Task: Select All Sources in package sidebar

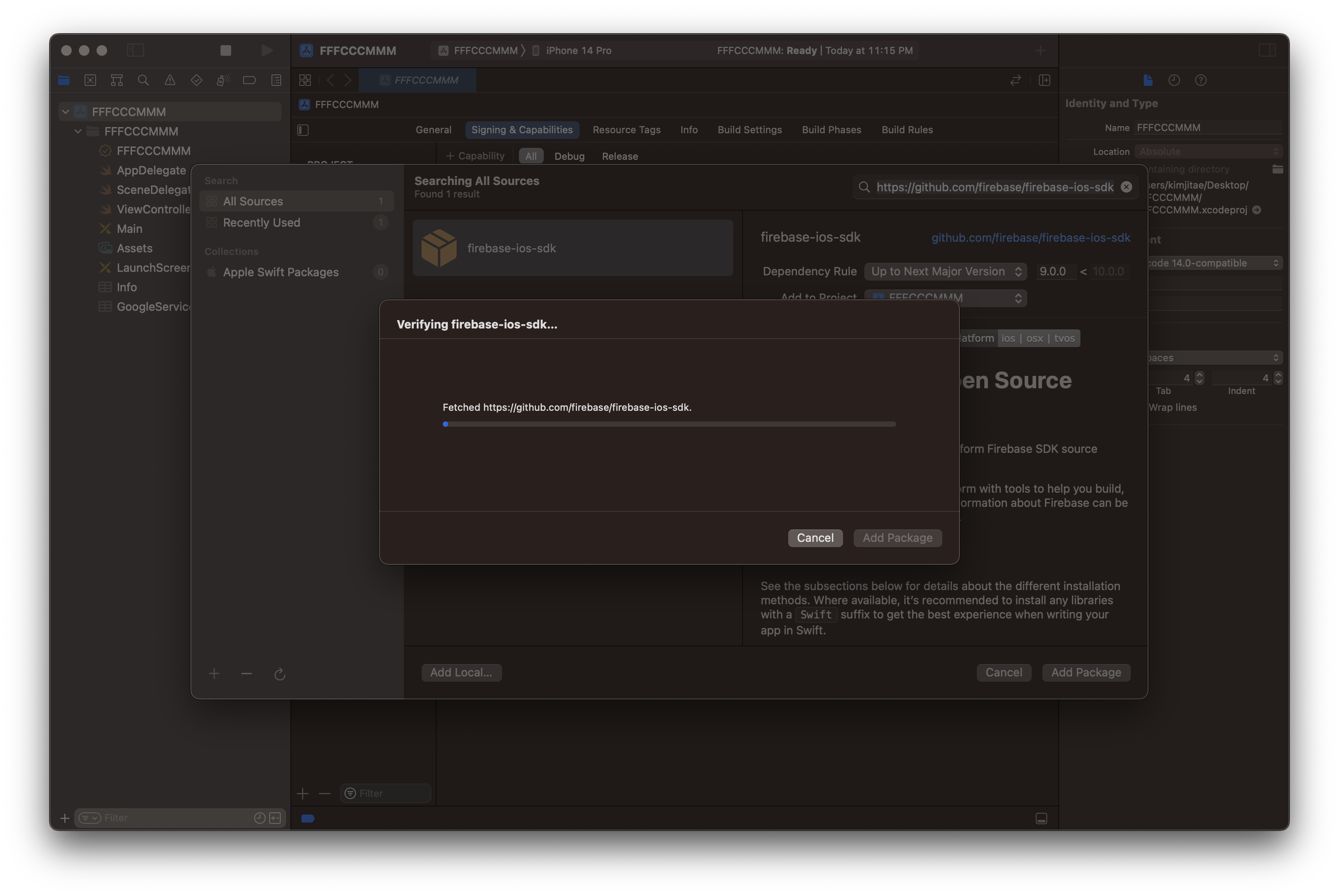Action: (297, 201)
